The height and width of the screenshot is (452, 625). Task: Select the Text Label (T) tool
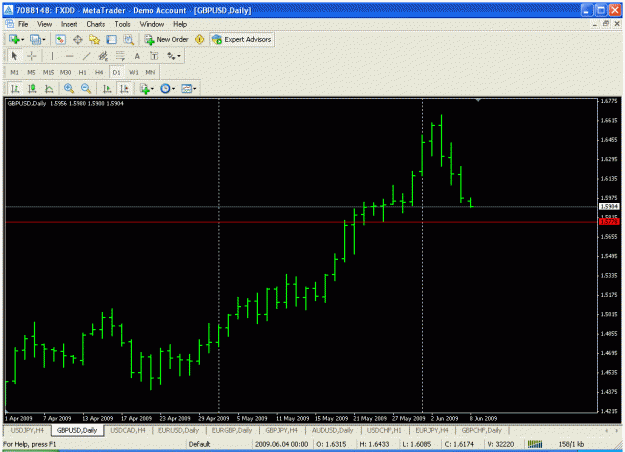coord(154,56)
